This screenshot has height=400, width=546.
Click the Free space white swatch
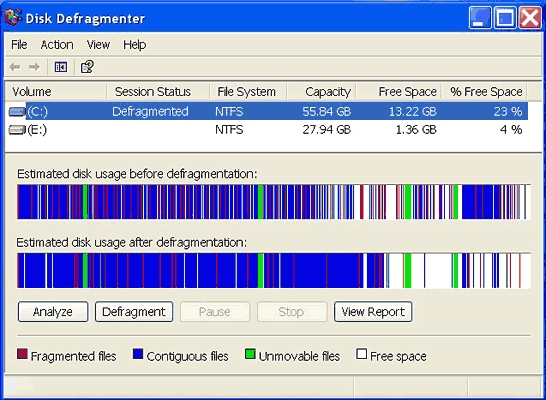point(362,354)
